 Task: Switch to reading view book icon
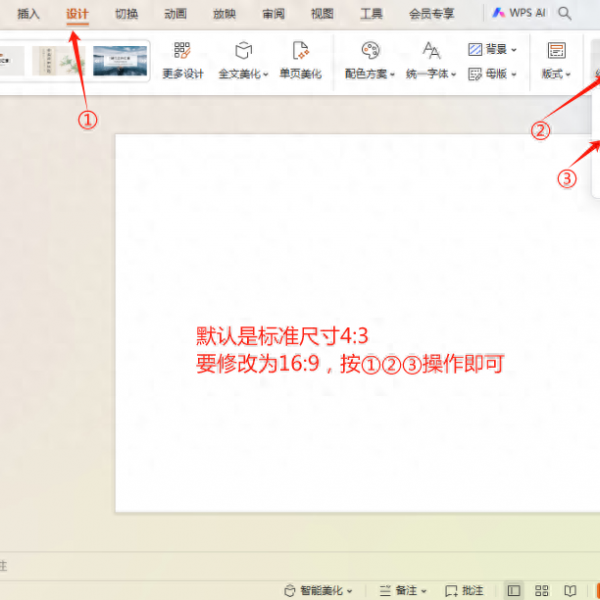pyautogui.click(x=570, y=591)
